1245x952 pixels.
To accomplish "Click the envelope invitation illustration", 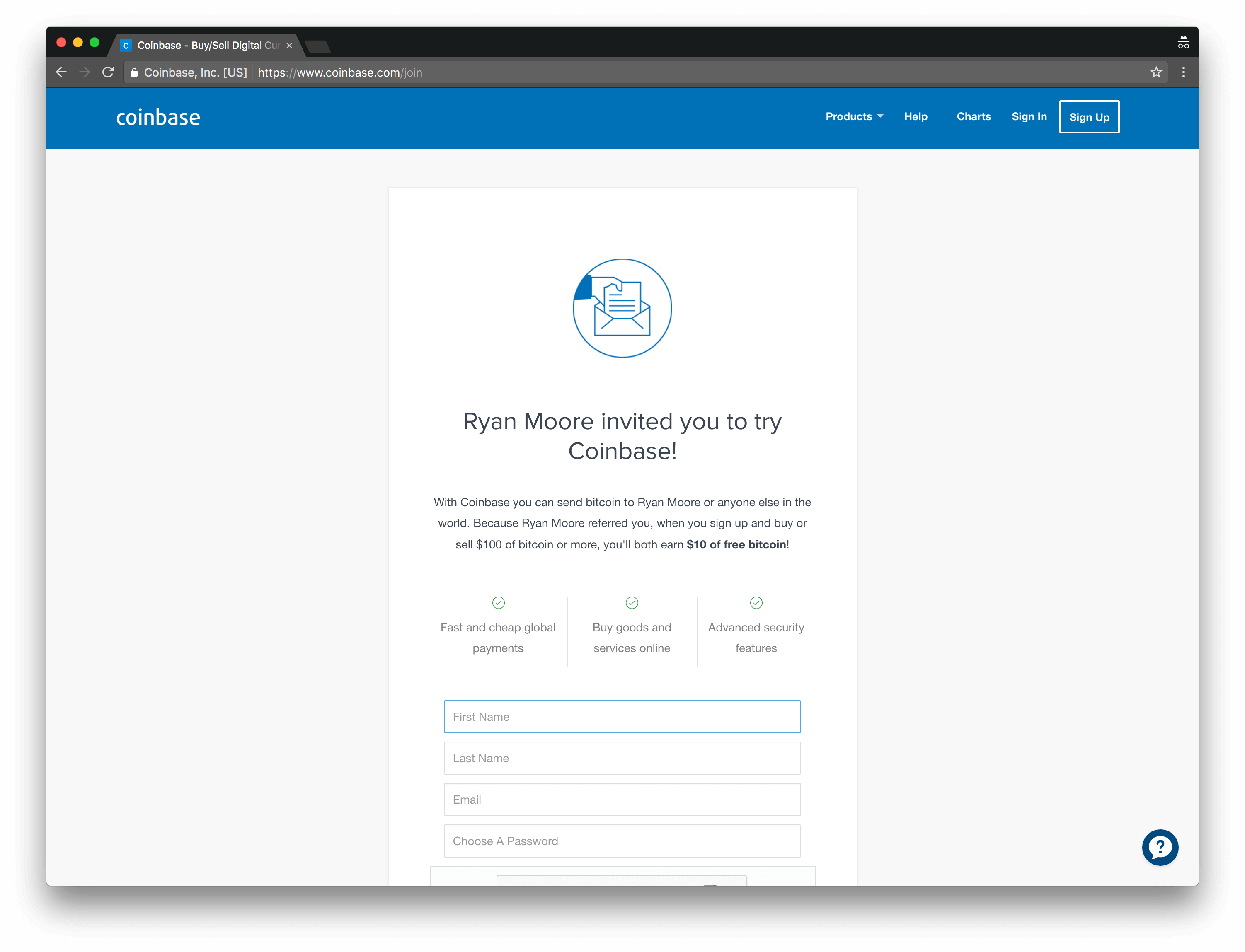I will pyautogui.click(x=622, y=308).
